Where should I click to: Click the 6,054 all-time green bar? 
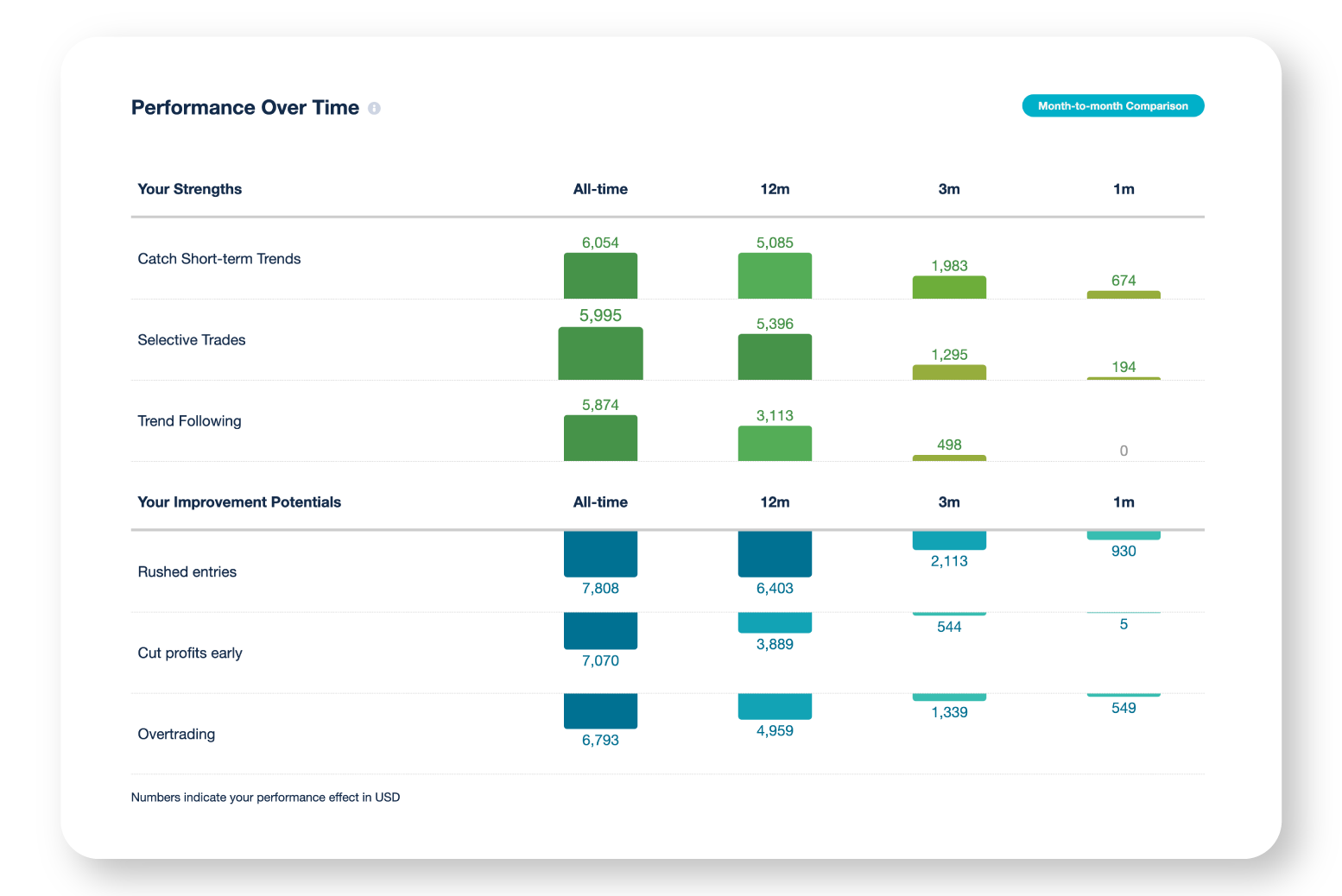[x=600, y=276]
